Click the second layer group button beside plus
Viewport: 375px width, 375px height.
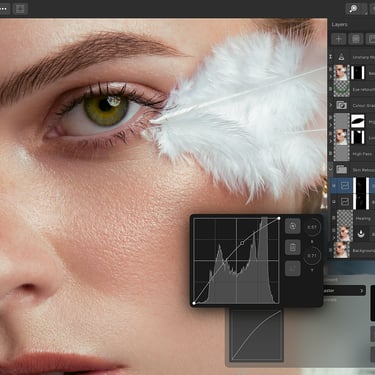pos(356,39)
